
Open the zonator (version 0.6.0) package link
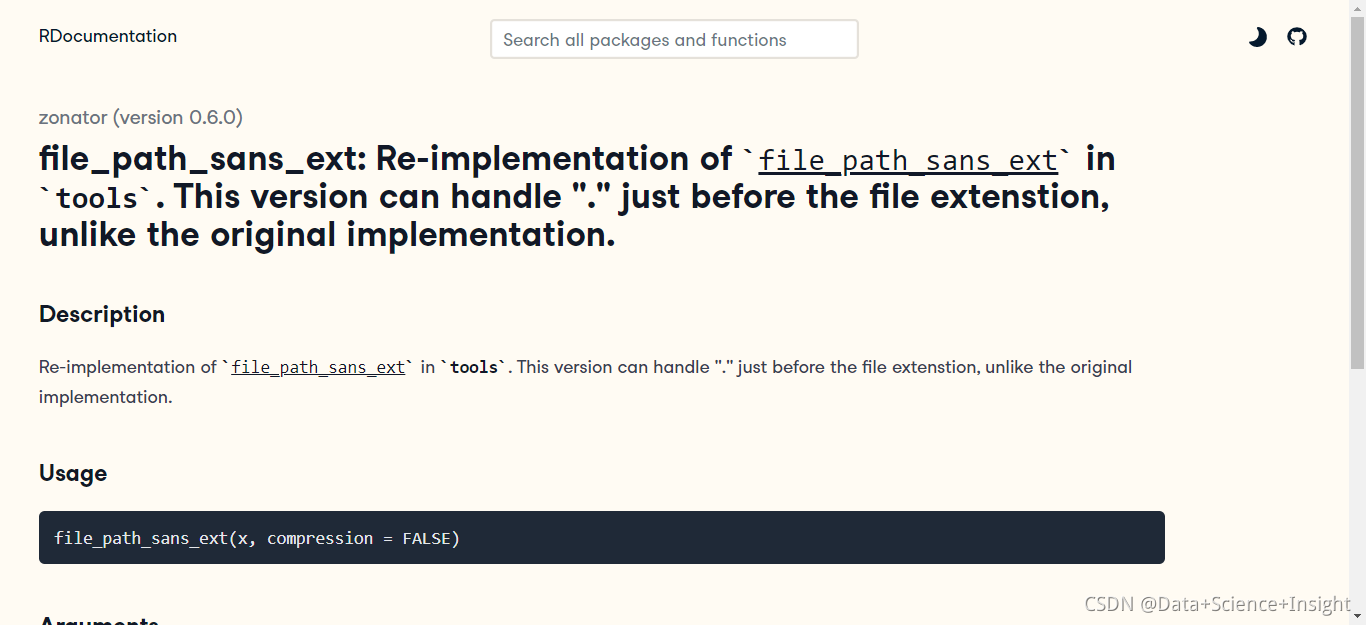pos(141,117)
